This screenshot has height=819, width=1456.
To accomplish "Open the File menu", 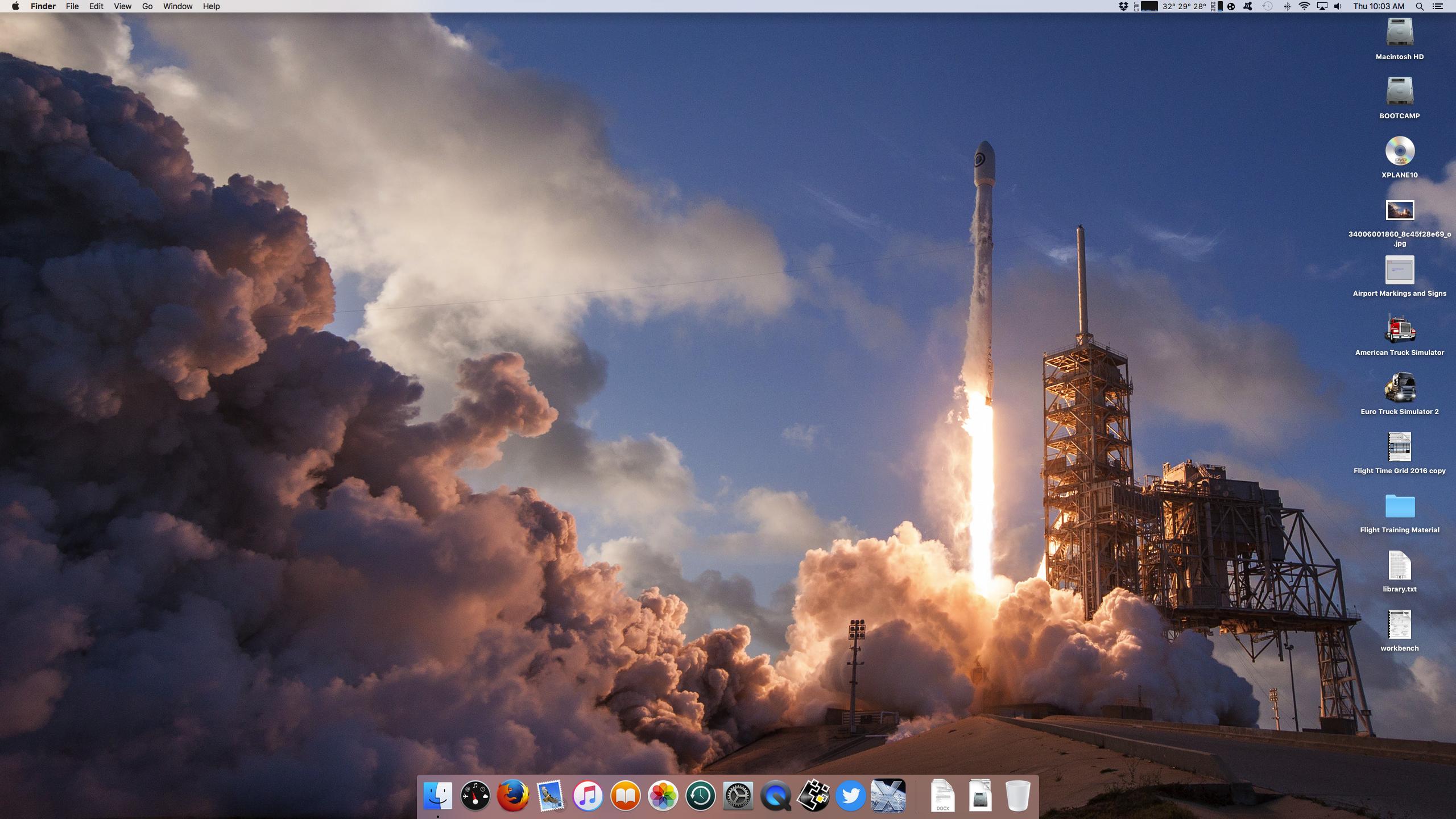I will point(72,6).
